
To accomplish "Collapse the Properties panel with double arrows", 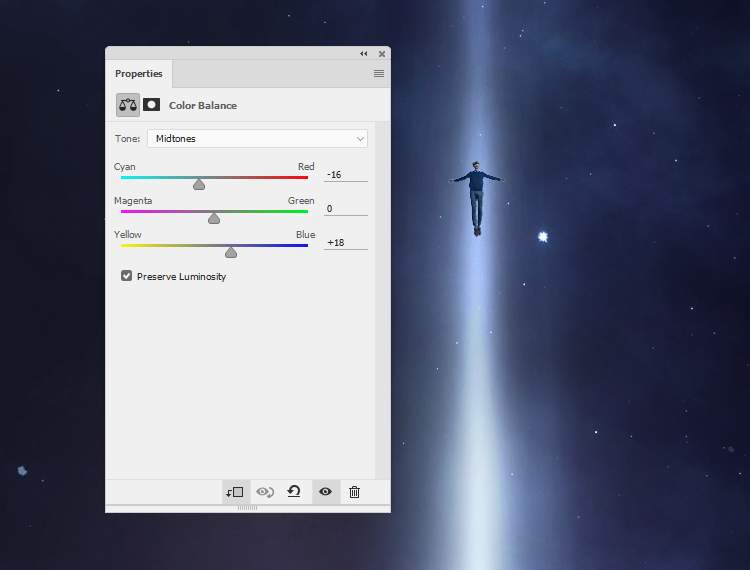I will (364, 54).
